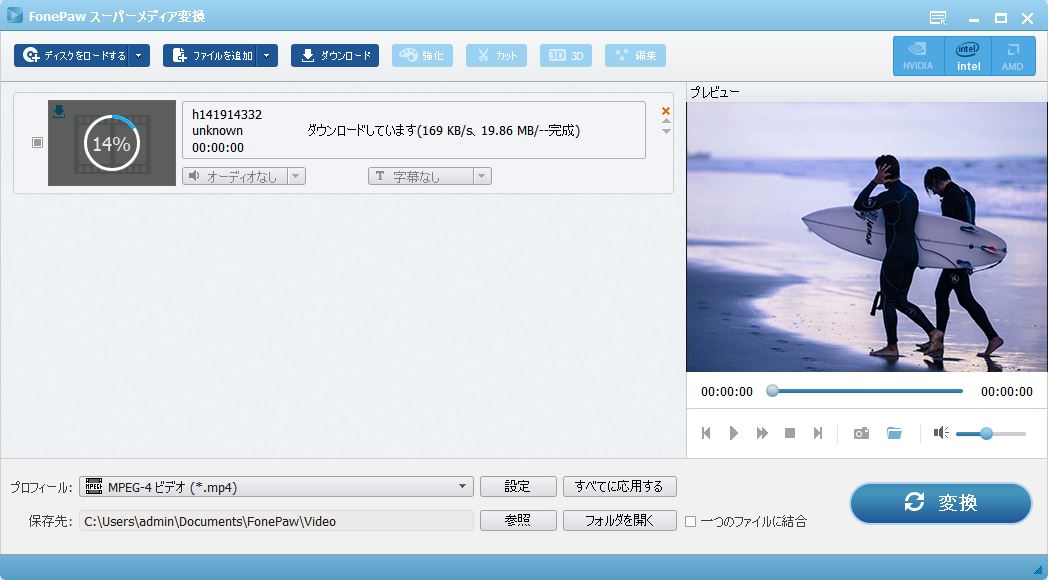The image size is (1048, 580).
Task: Toggle Intel acceleration
Action: pyautogui.click(x=968, y=55)
